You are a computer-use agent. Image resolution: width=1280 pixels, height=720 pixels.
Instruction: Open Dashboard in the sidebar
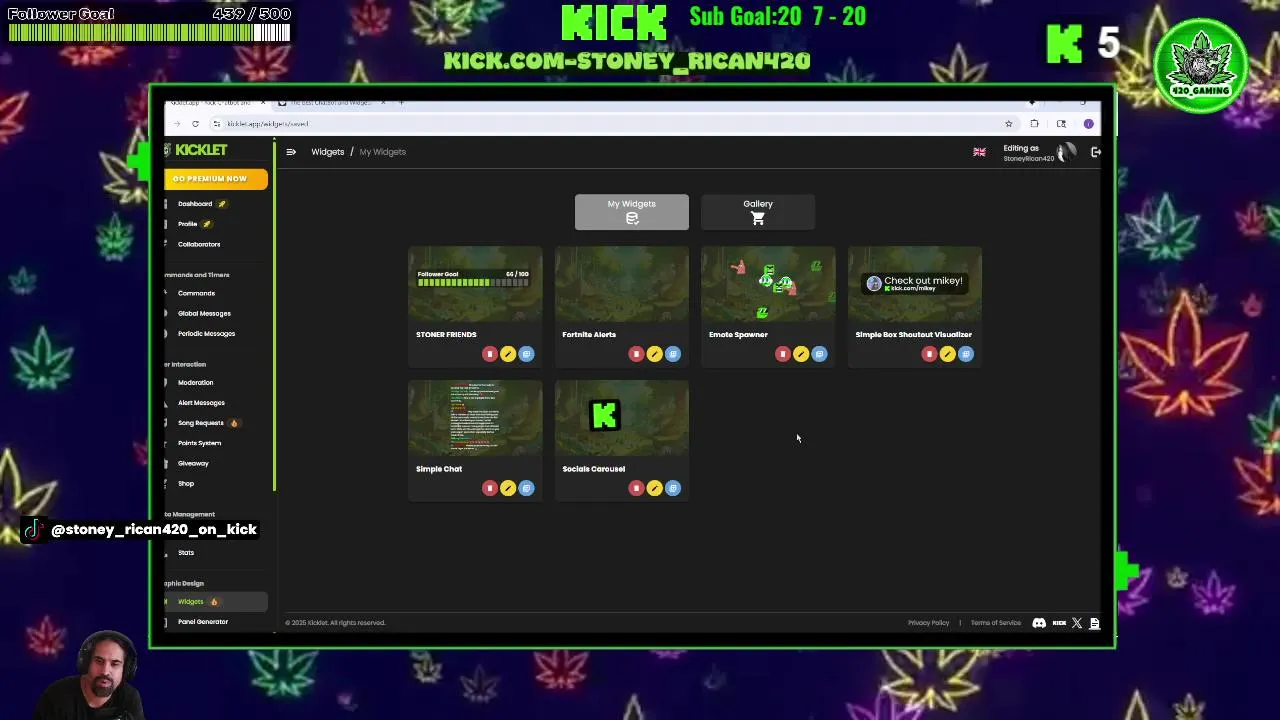pyautogui.click(x=195, y=204)
